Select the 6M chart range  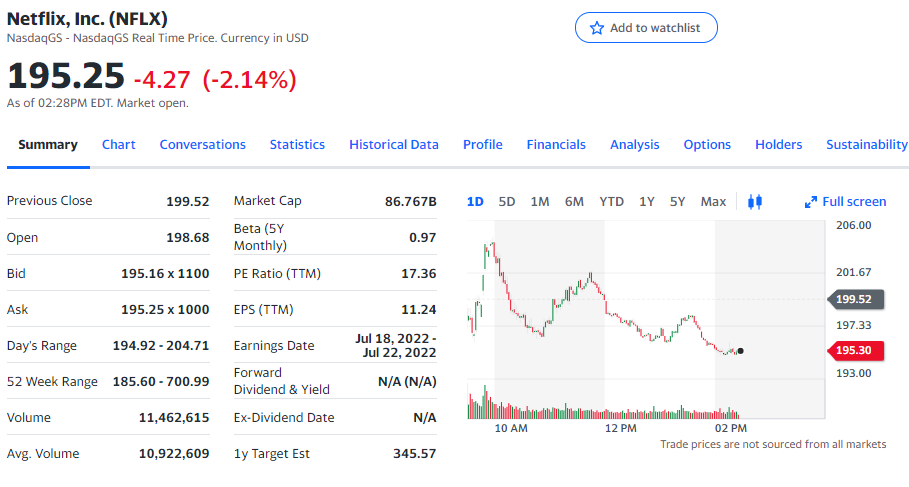pos(574,202)
